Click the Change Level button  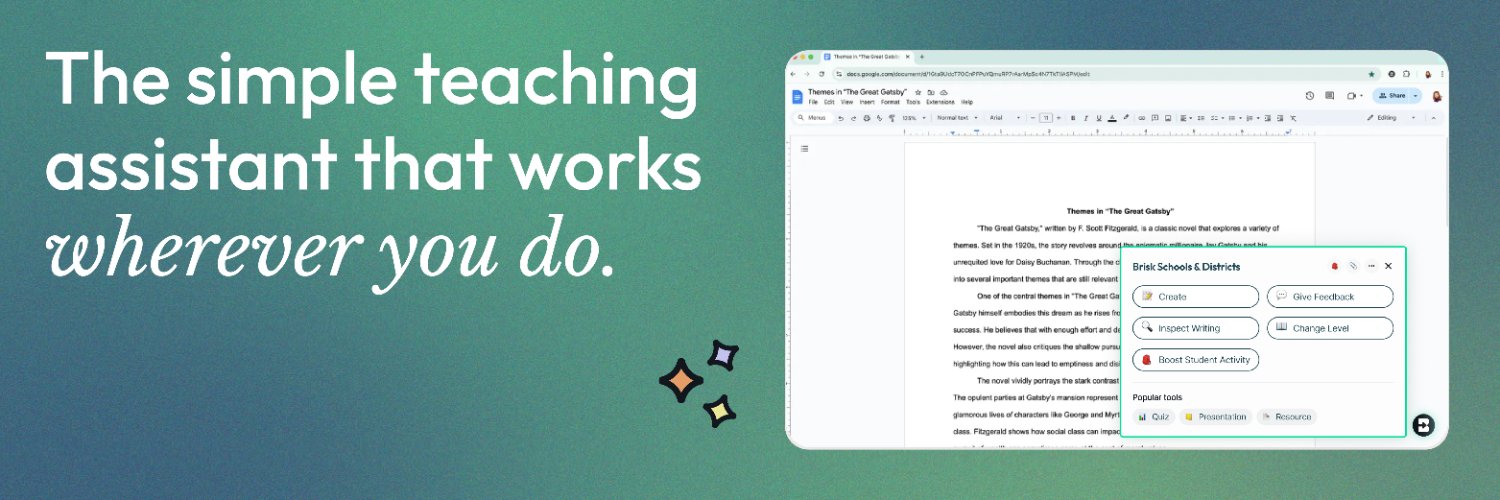[x=1330, y=328]
